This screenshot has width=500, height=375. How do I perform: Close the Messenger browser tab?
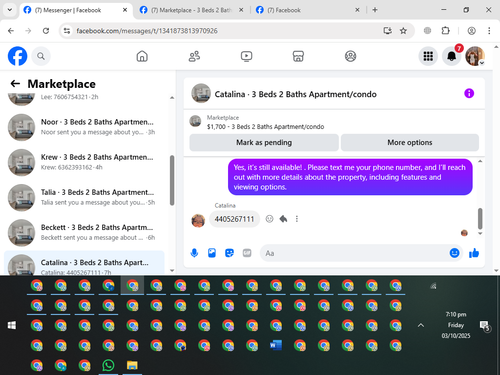pyautogui.click(x=125, y=10)
